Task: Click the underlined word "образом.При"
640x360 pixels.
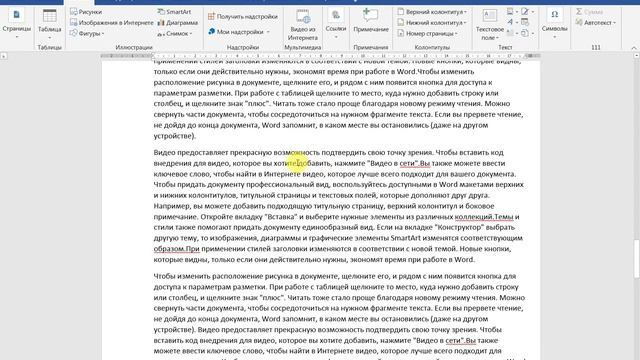Action: [176, 249]
